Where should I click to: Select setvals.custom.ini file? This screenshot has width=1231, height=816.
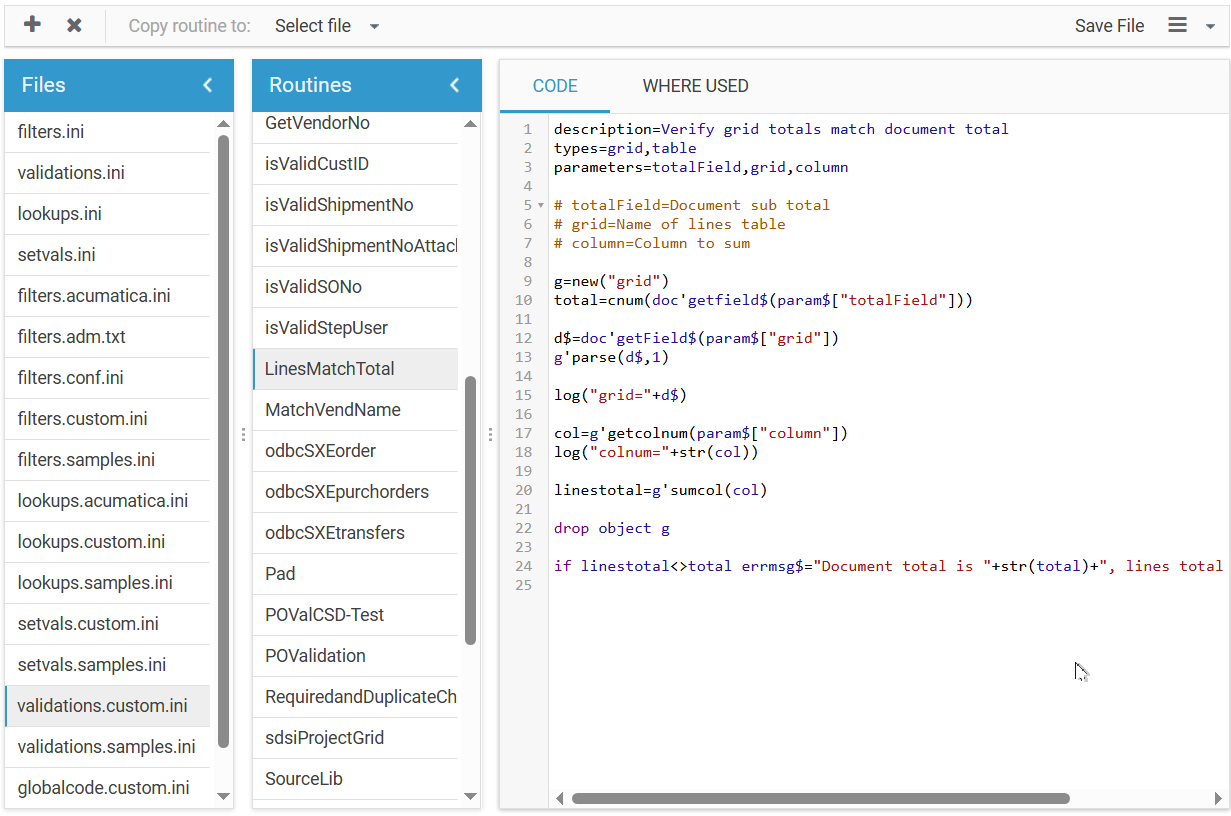(x=107, y=624)
